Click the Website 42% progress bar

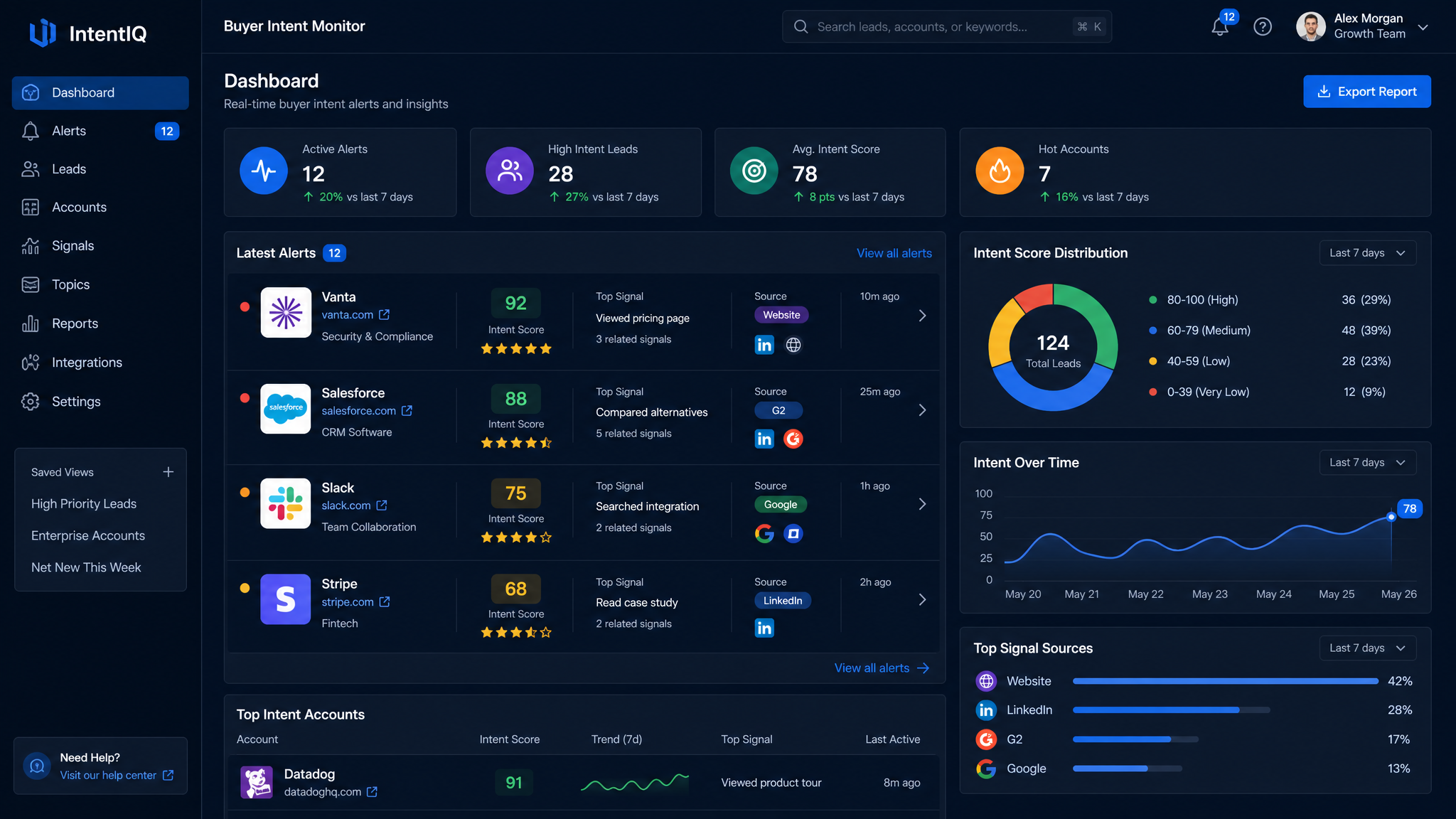tap(1226, 681)
